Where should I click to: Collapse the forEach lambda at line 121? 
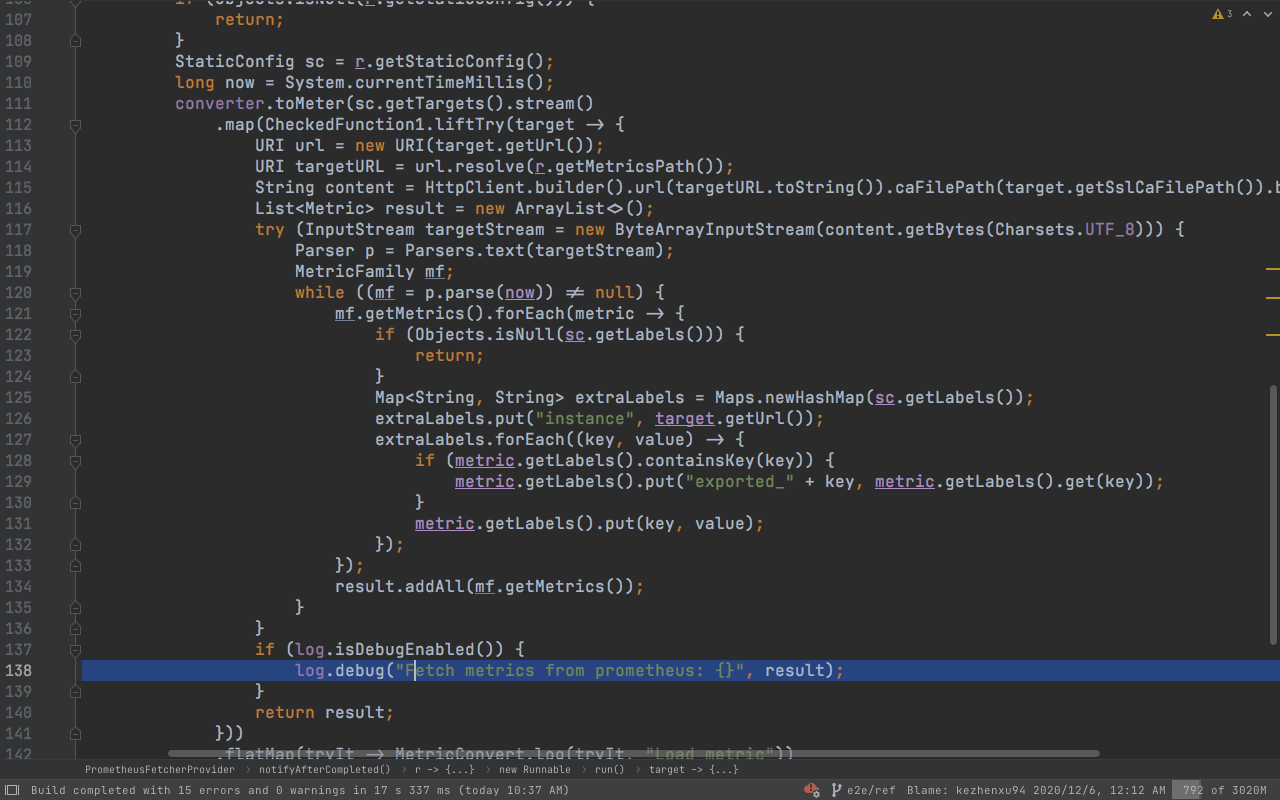pos(75,314)
